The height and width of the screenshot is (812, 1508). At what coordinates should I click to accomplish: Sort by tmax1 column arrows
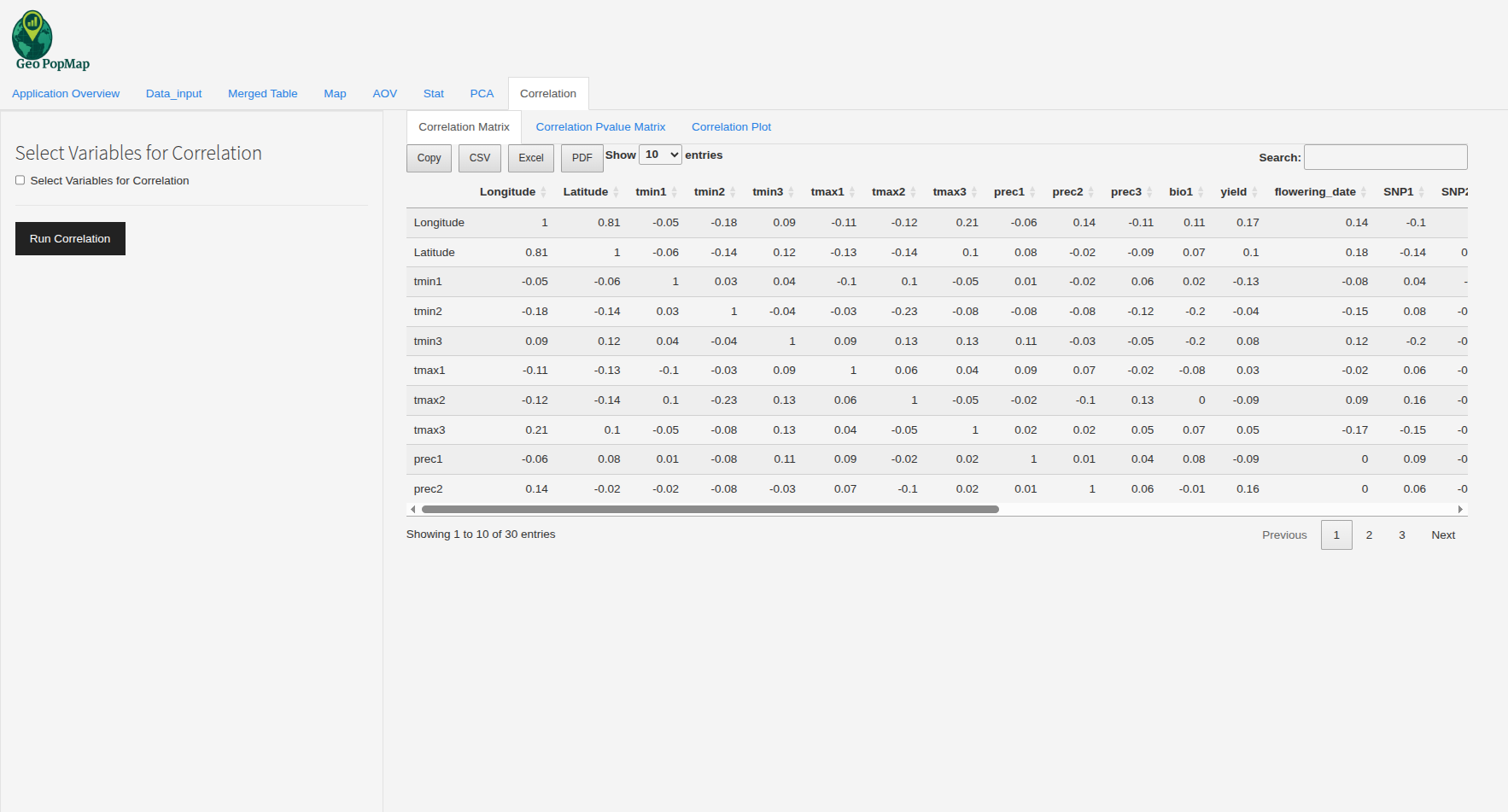coord(852,192)
